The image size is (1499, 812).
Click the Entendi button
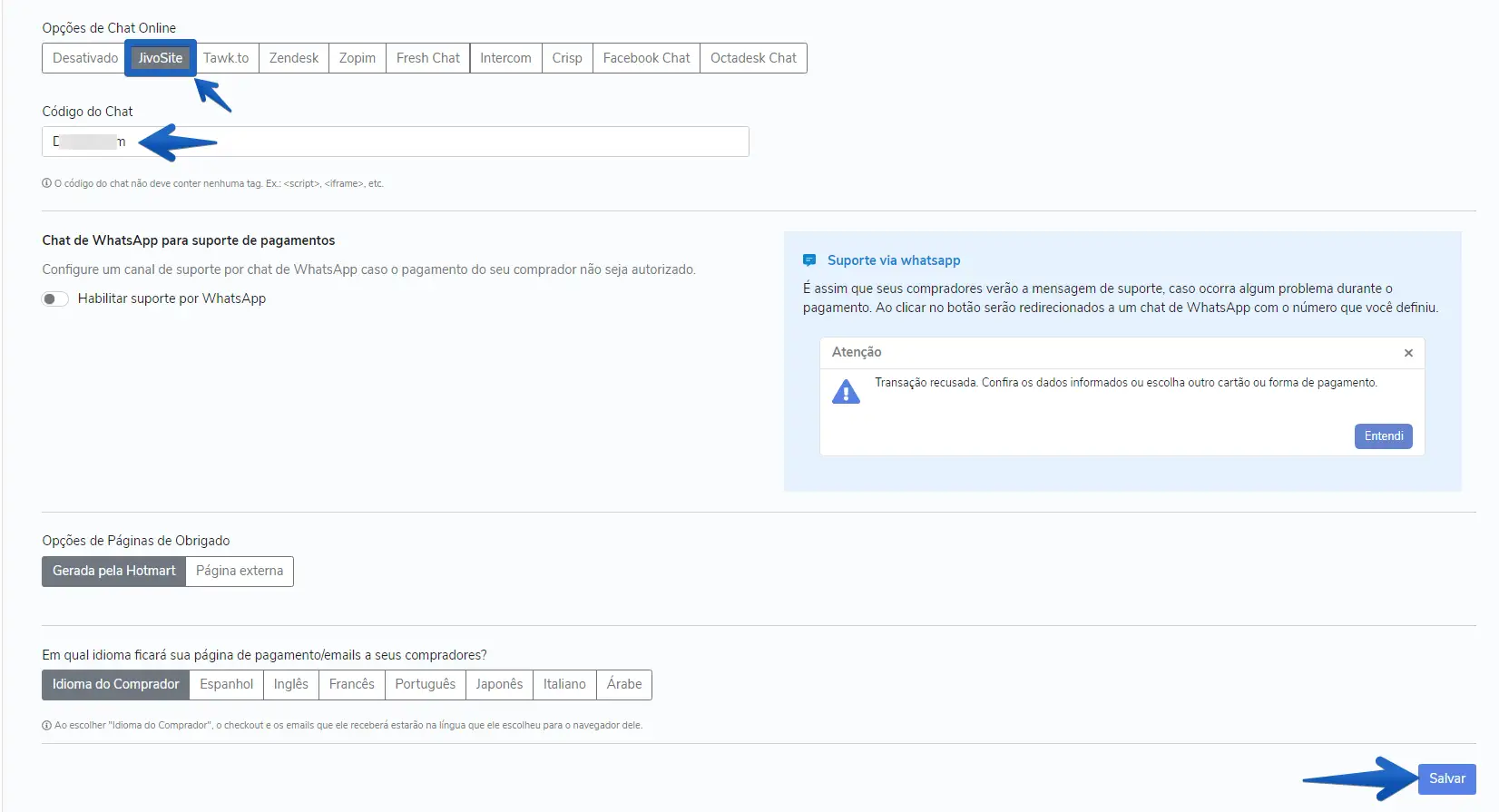coord(1383,436)
